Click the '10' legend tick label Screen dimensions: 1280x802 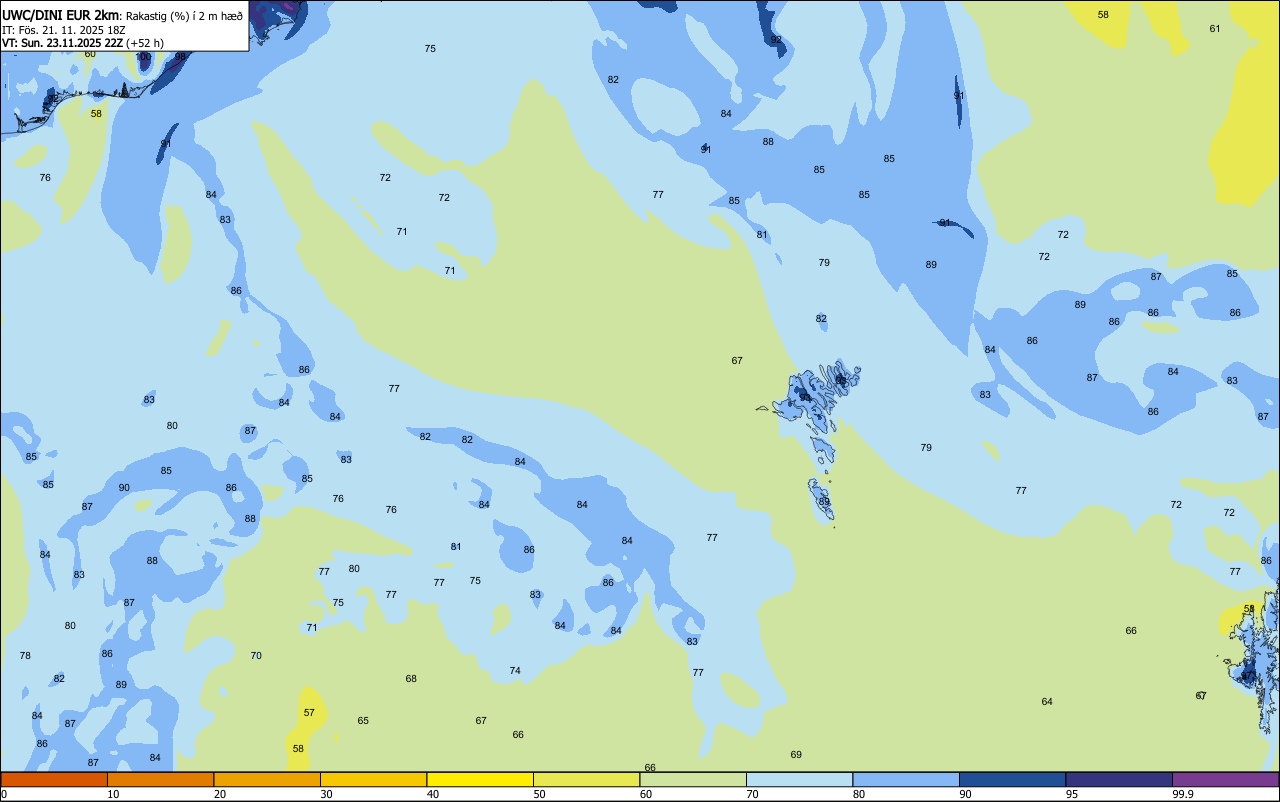pos(113,794)
